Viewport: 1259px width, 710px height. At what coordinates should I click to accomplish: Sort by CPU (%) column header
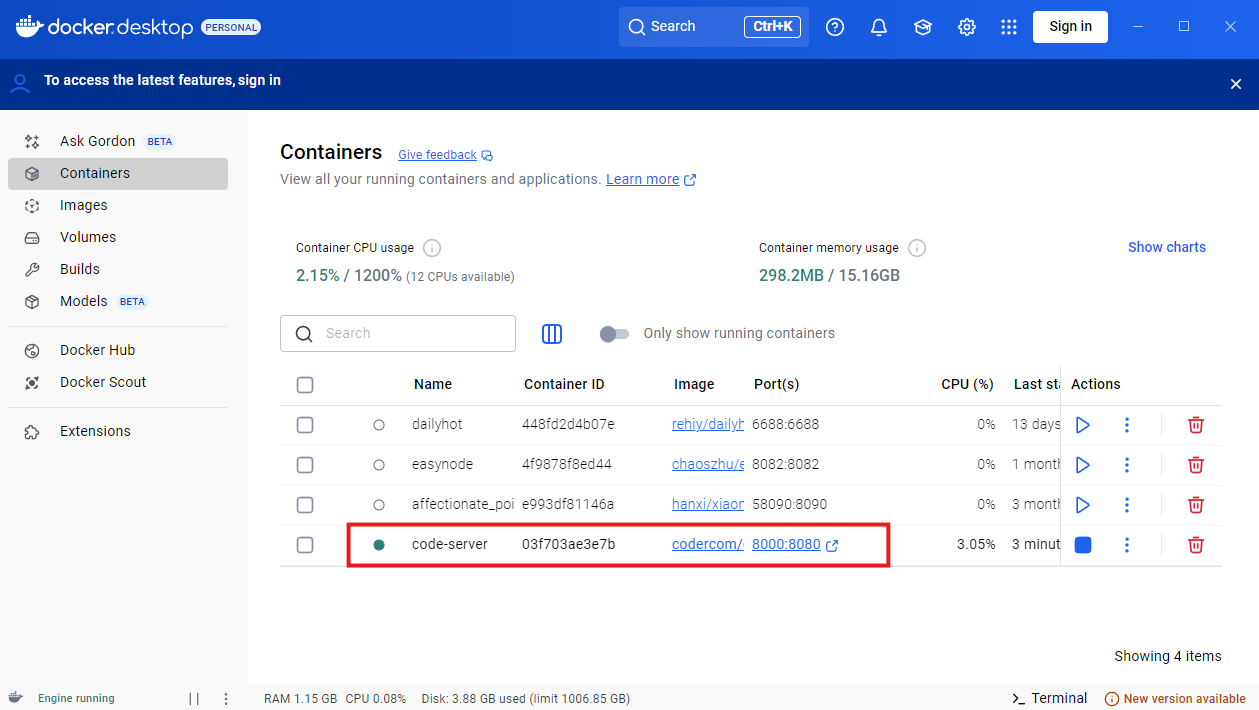pos(968,385)
